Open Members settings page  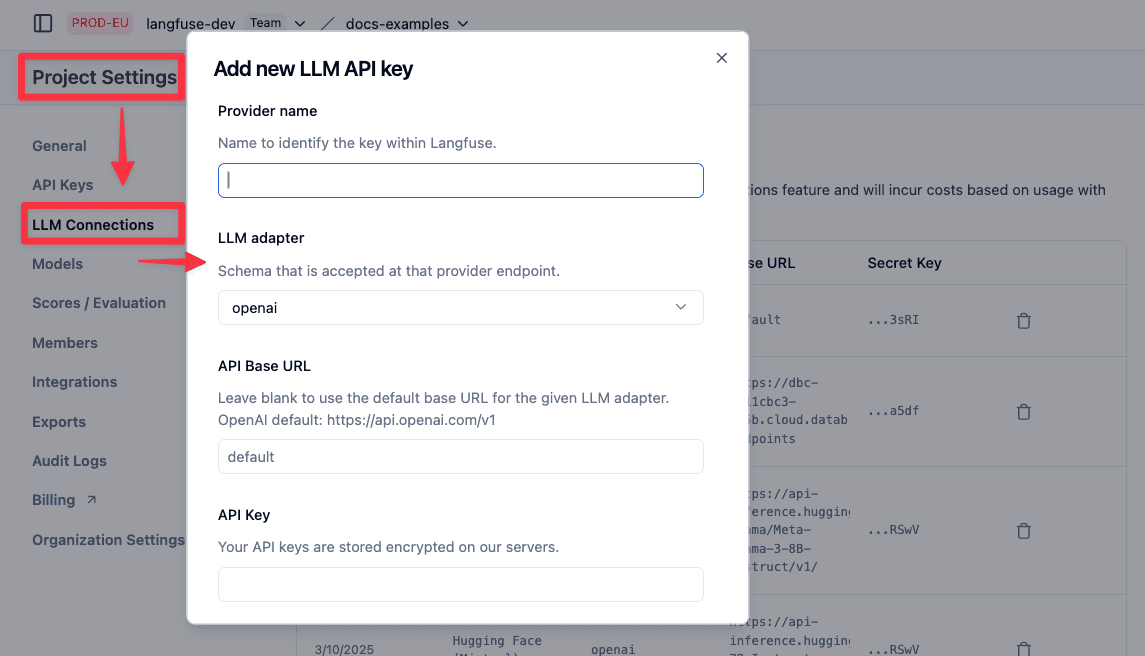(65, 343)
